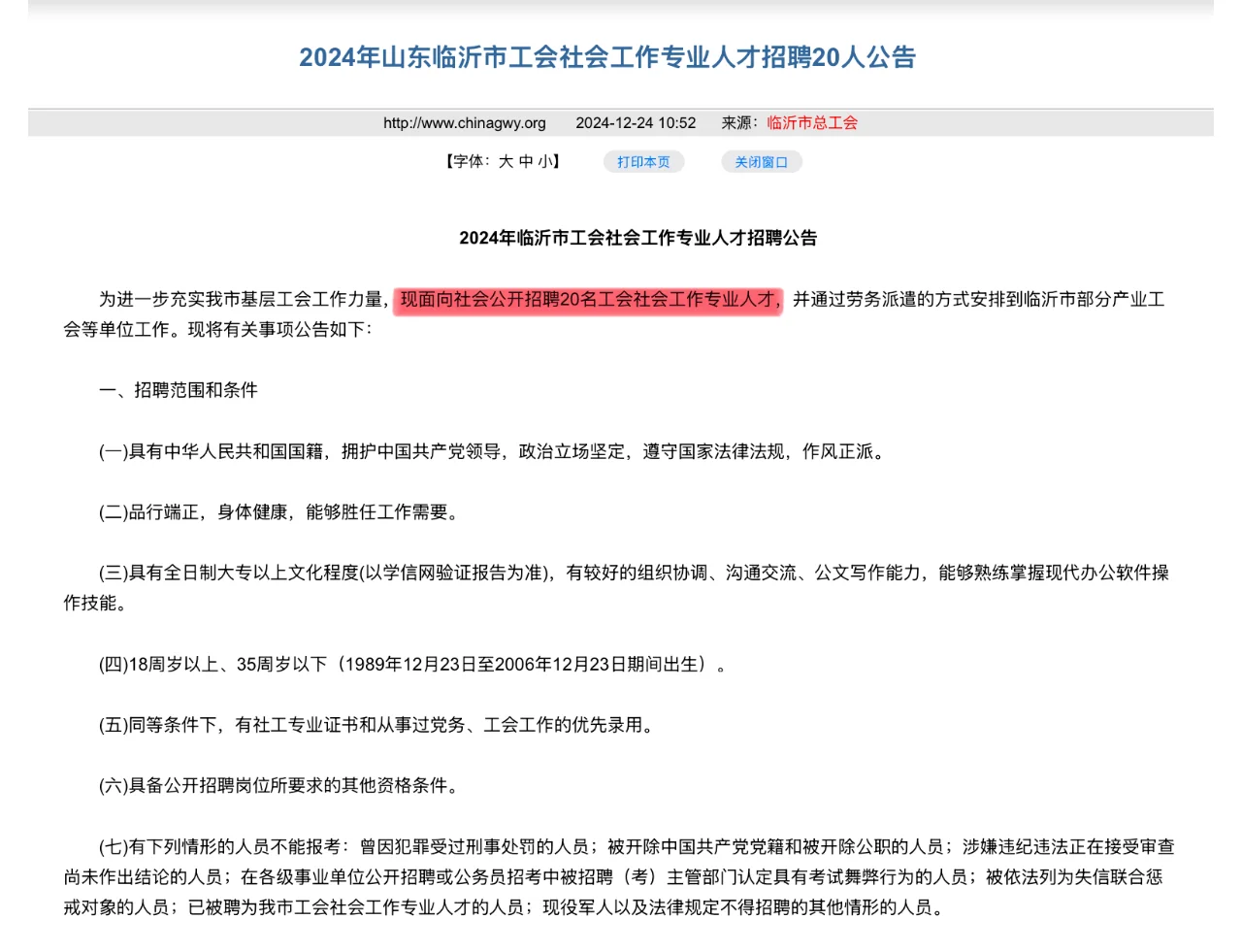This screenshot has width=1242, height=952.
Task: Click the date 2024-12-24 10:52
Action: [636, 122]
